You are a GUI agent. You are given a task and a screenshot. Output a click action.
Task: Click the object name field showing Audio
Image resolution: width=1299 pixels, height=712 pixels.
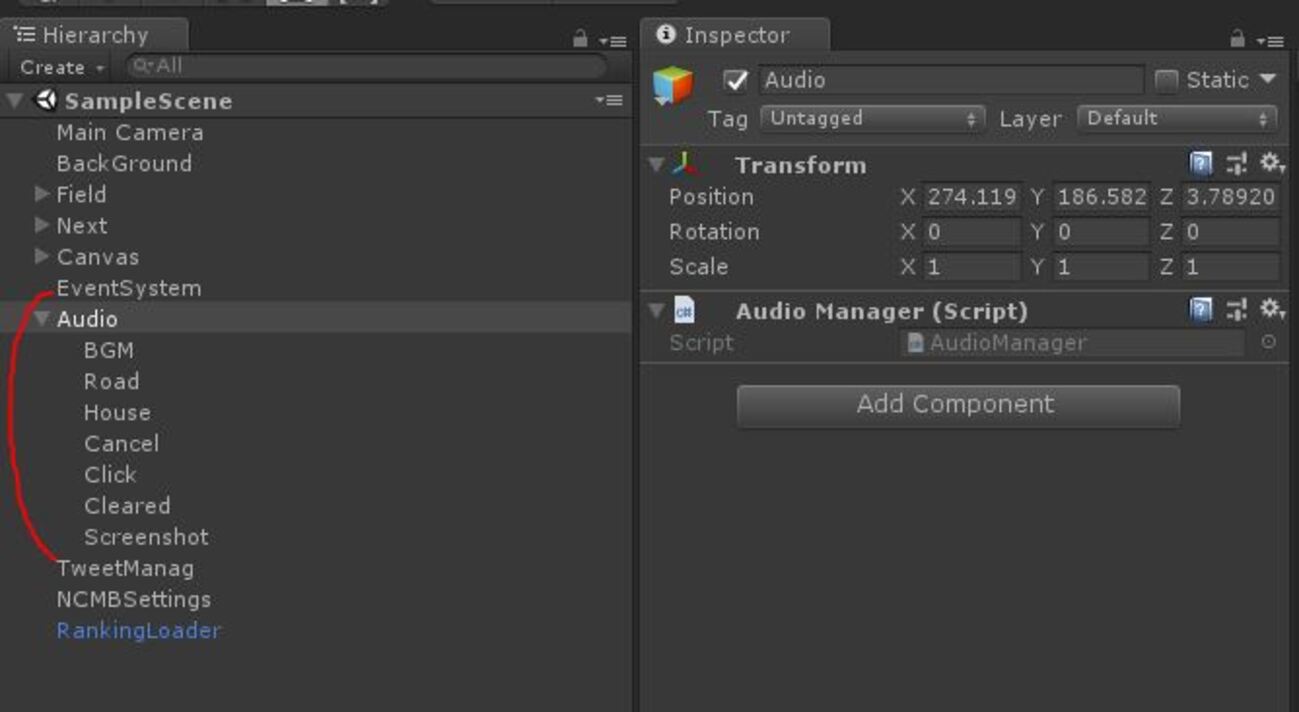tap(950, 80)
